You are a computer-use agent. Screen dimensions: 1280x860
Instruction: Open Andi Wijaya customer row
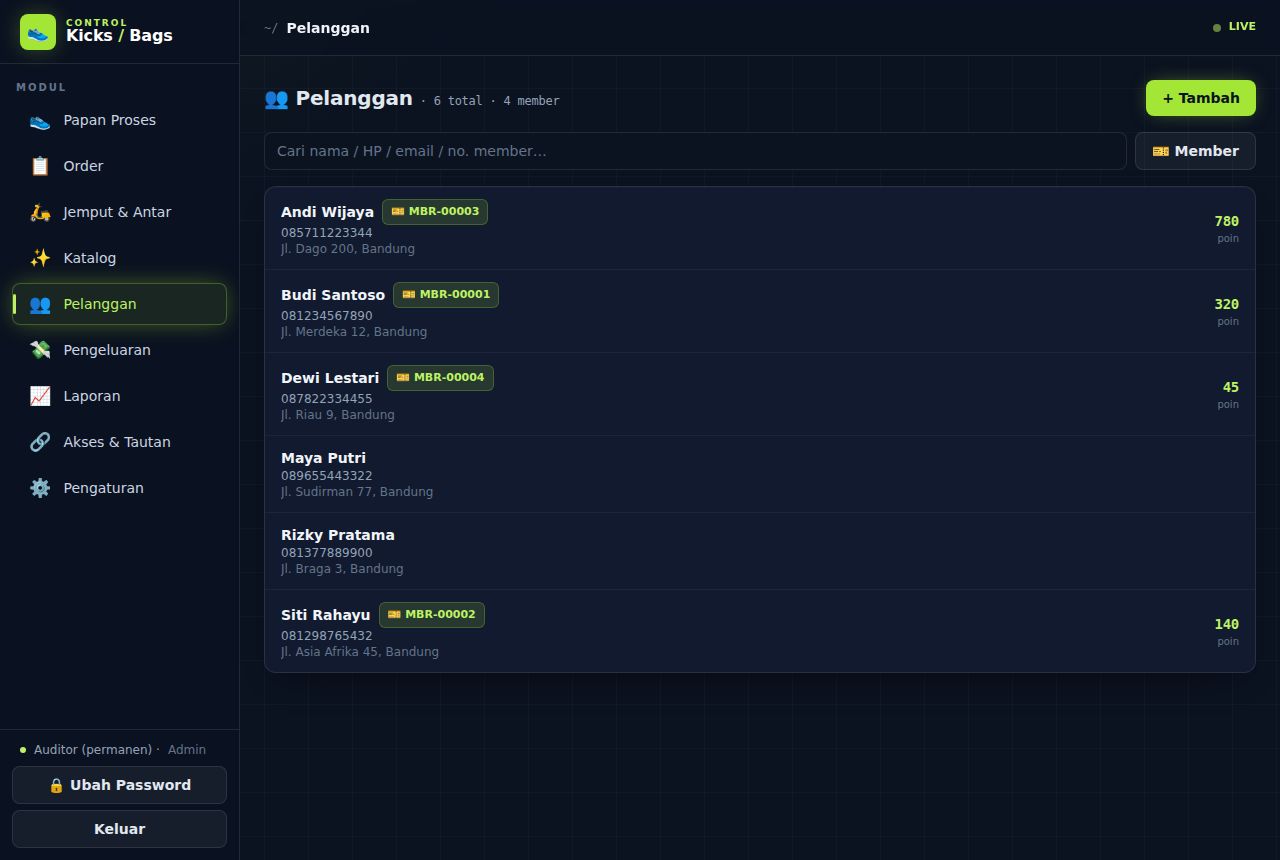(x=760, y=229)
